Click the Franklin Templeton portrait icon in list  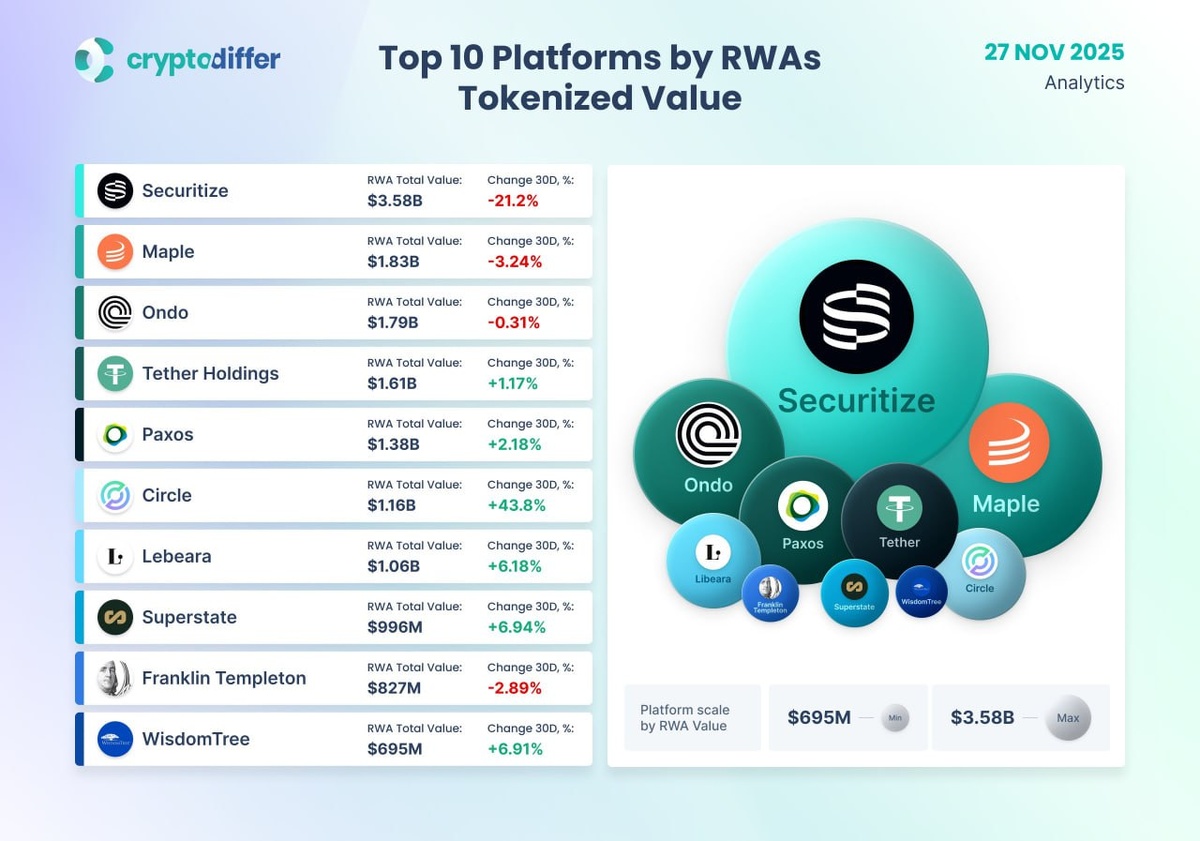click(x=115, y=679)
